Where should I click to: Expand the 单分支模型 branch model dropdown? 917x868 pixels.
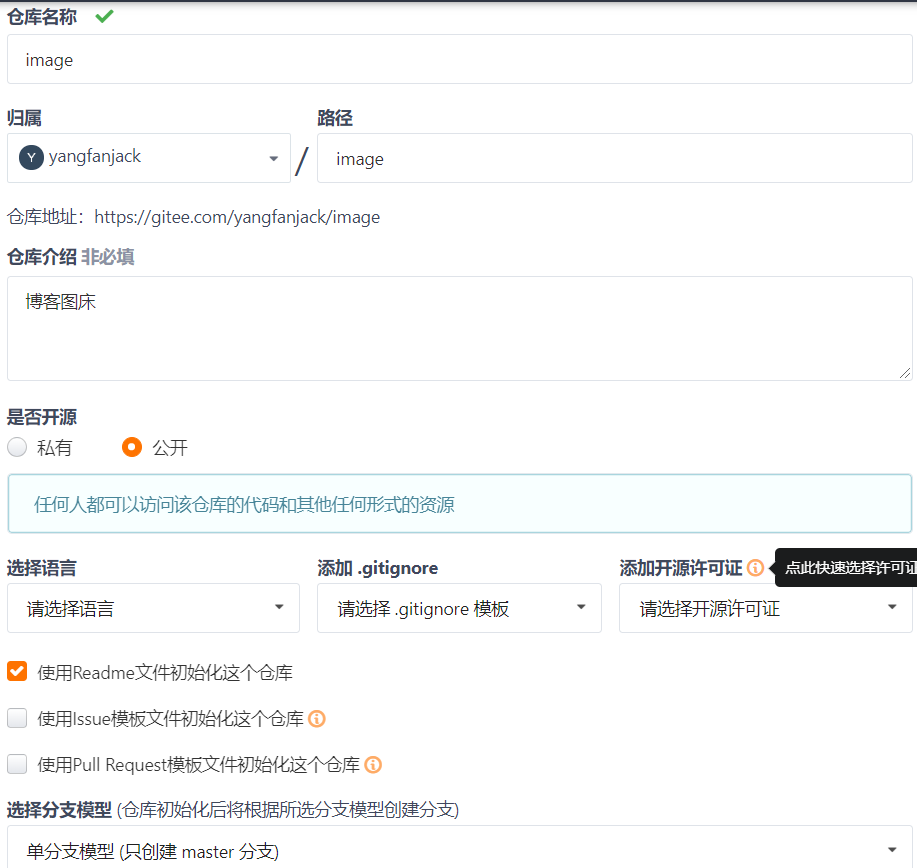click(x=459, y=850)
